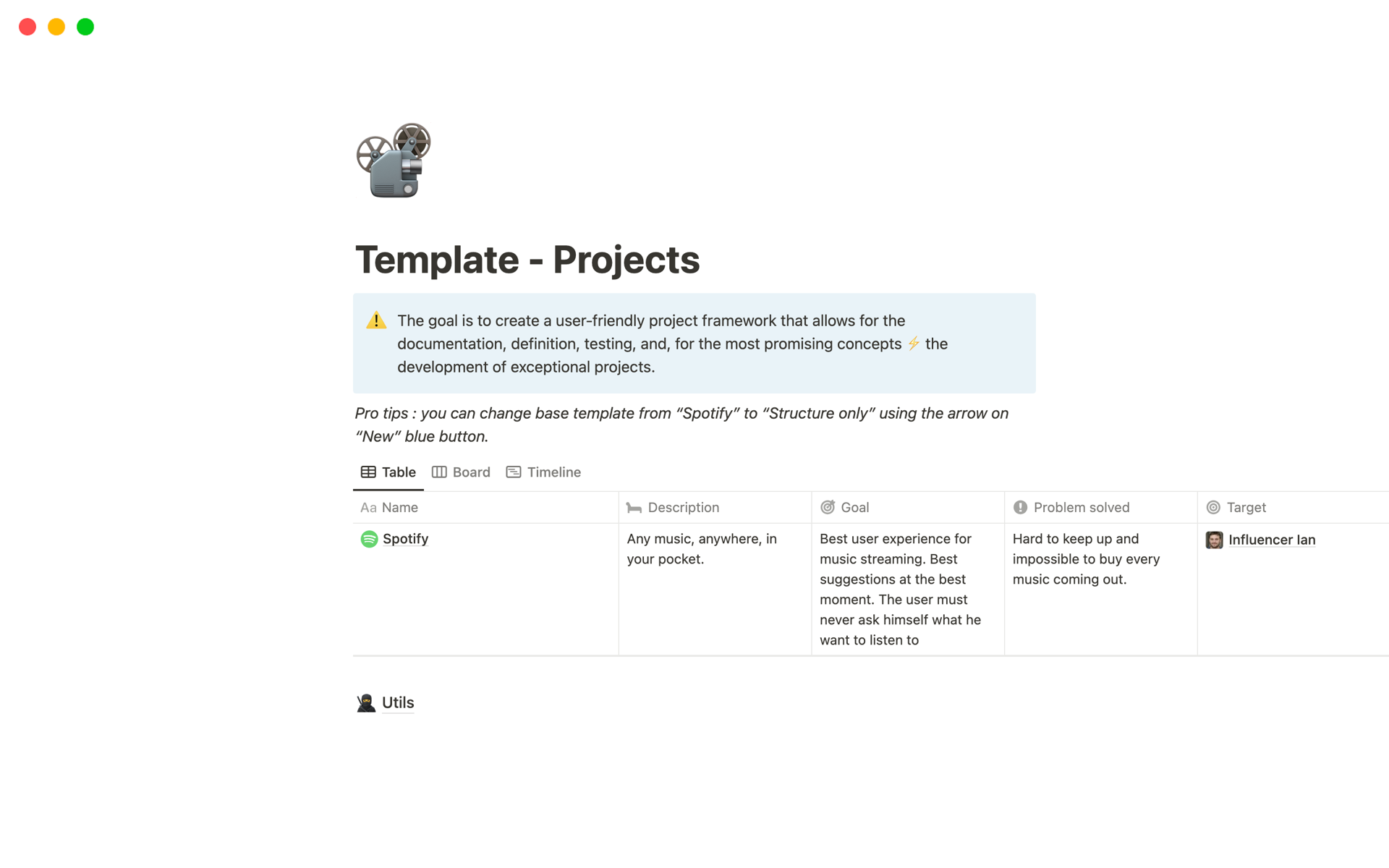Click the ninja emoji next to Utils
Viewport: 1389px width, 868px height.
[366, 702]
